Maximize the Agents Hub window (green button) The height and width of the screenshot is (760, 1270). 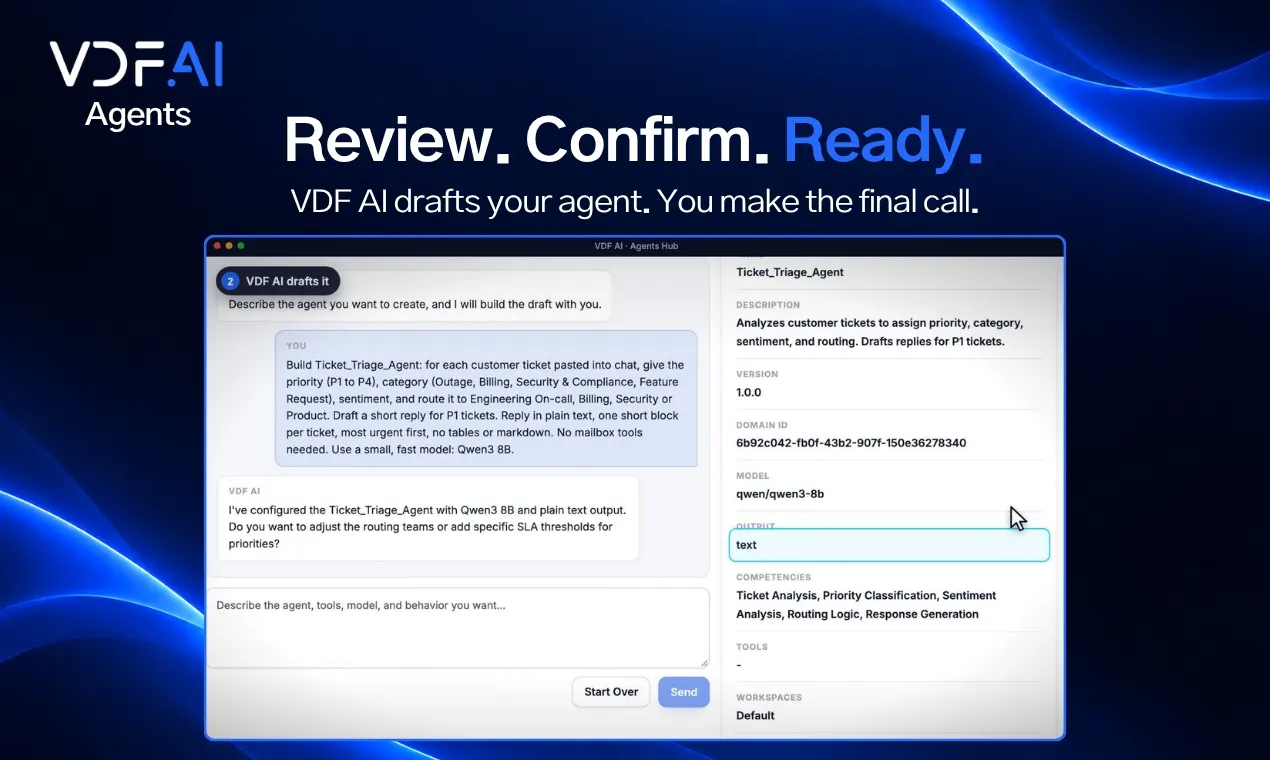pos(240,246)
